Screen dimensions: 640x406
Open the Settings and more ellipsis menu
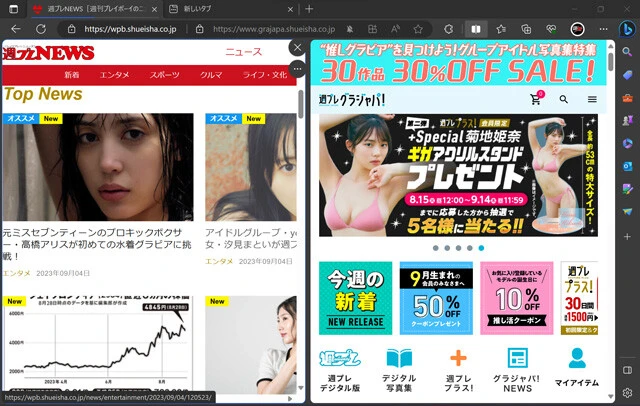click(603, 29)
